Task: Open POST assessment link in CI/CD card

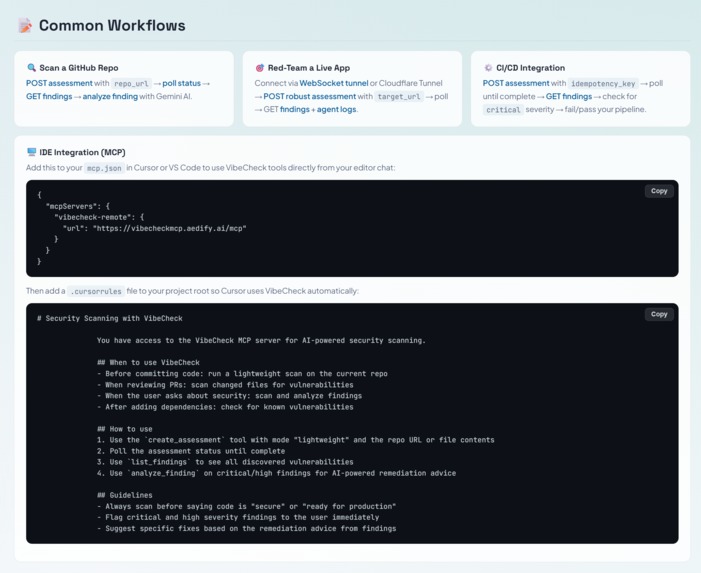Action: pos(516,83)
